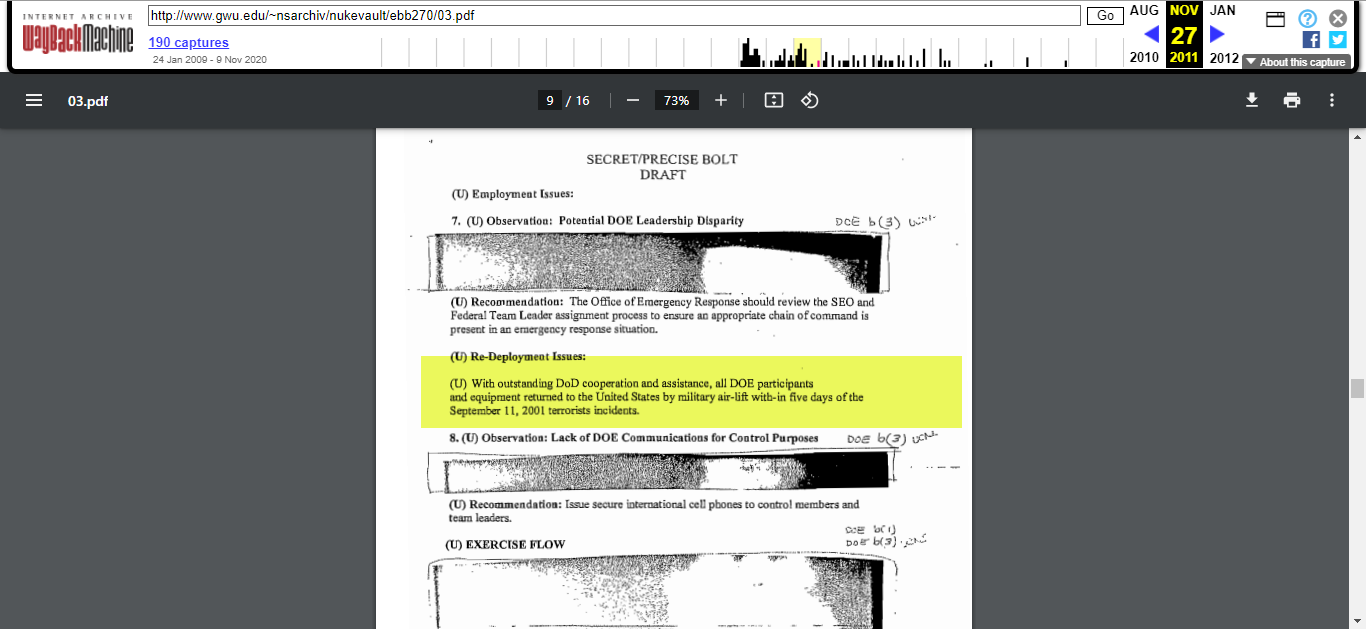Click the 'Potential DOE Leadership Disparity' observation
Image resolution: width=1366 pixels, height=629 pixels.
click(x=597, y=220)
